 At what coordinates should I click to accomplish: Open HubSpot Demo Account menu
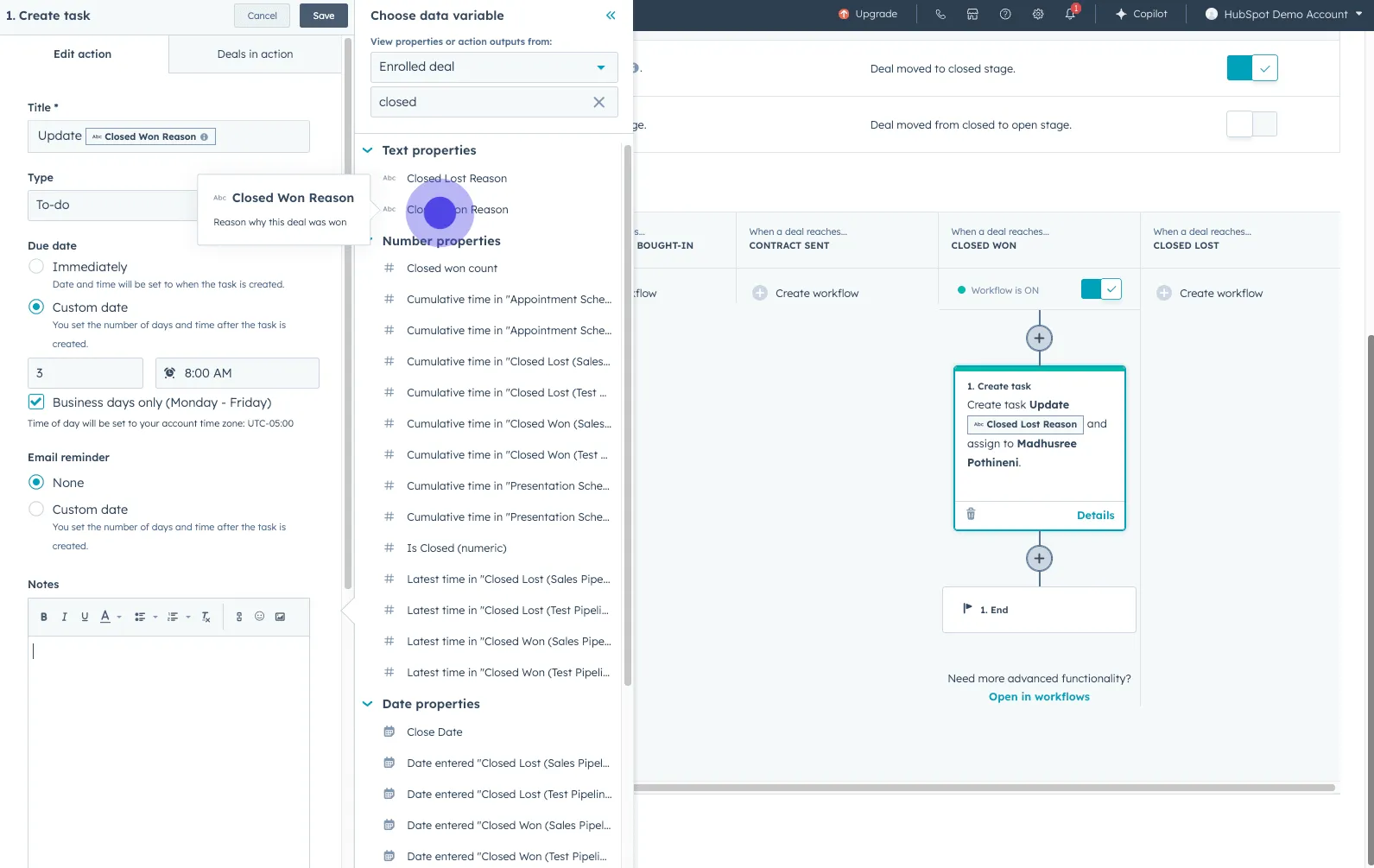pyautogui.click(x=1283, y=14)
